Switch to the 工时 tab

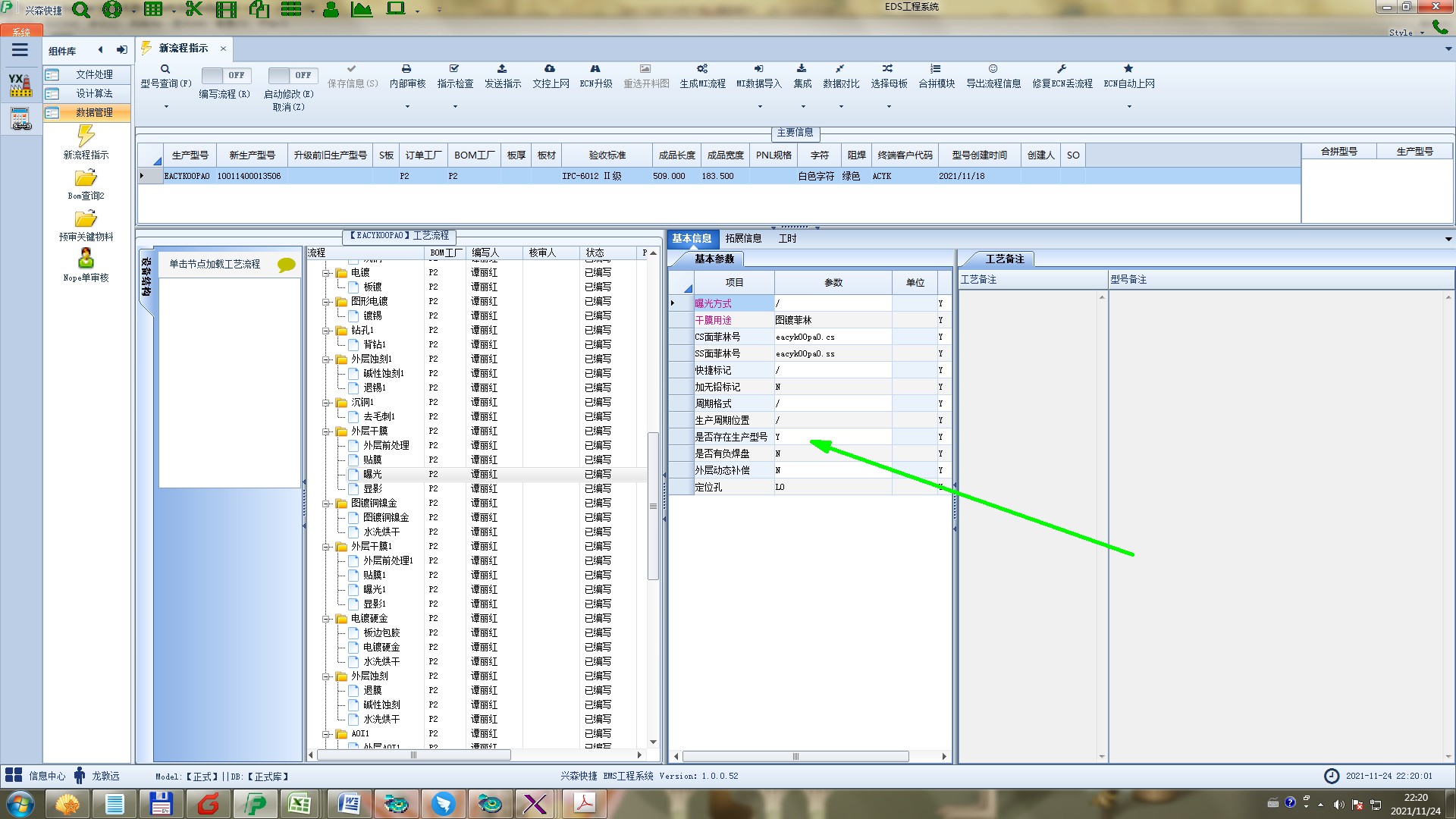(787, 239)
